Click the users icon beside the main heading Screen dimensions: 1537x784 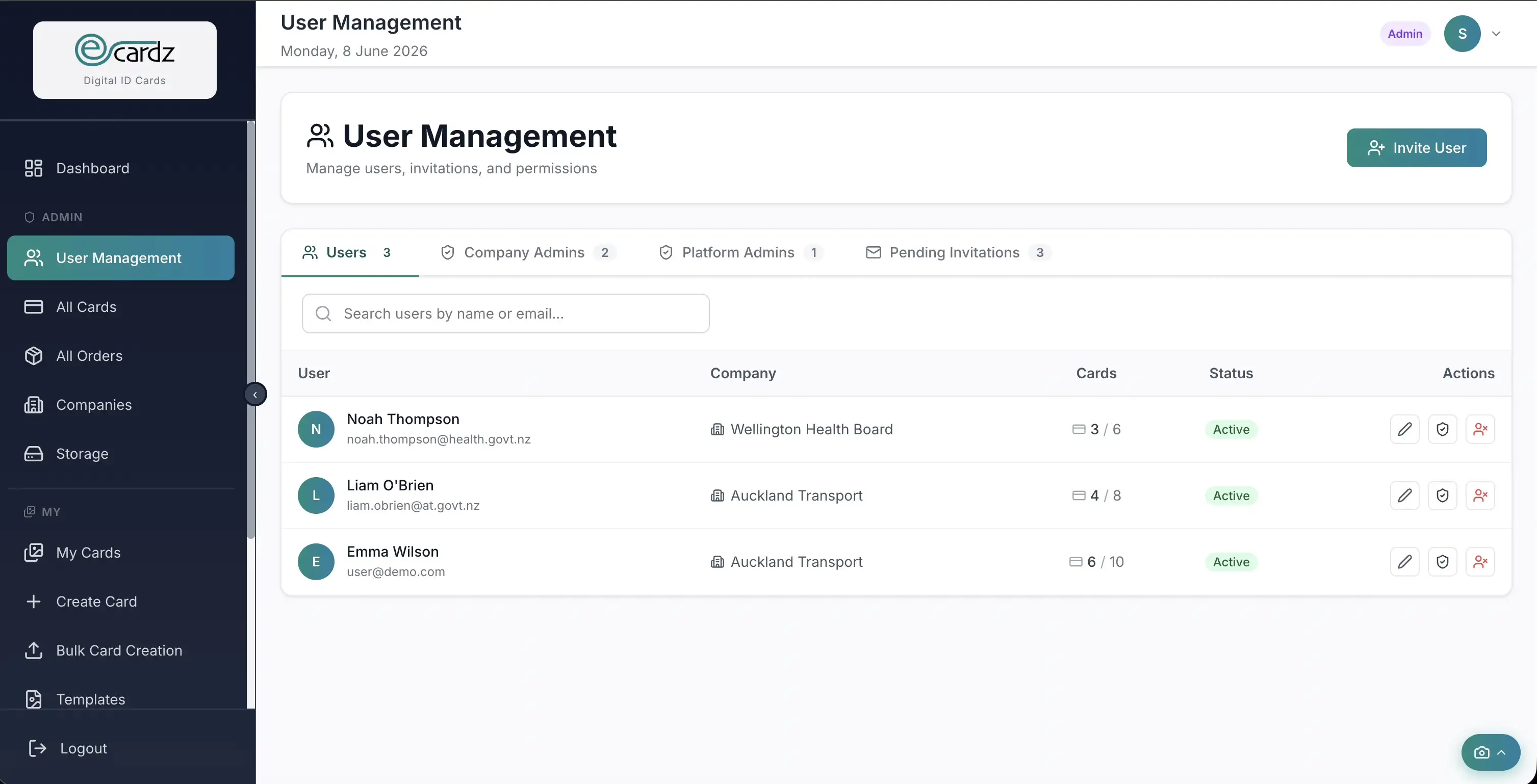(320, 136)
